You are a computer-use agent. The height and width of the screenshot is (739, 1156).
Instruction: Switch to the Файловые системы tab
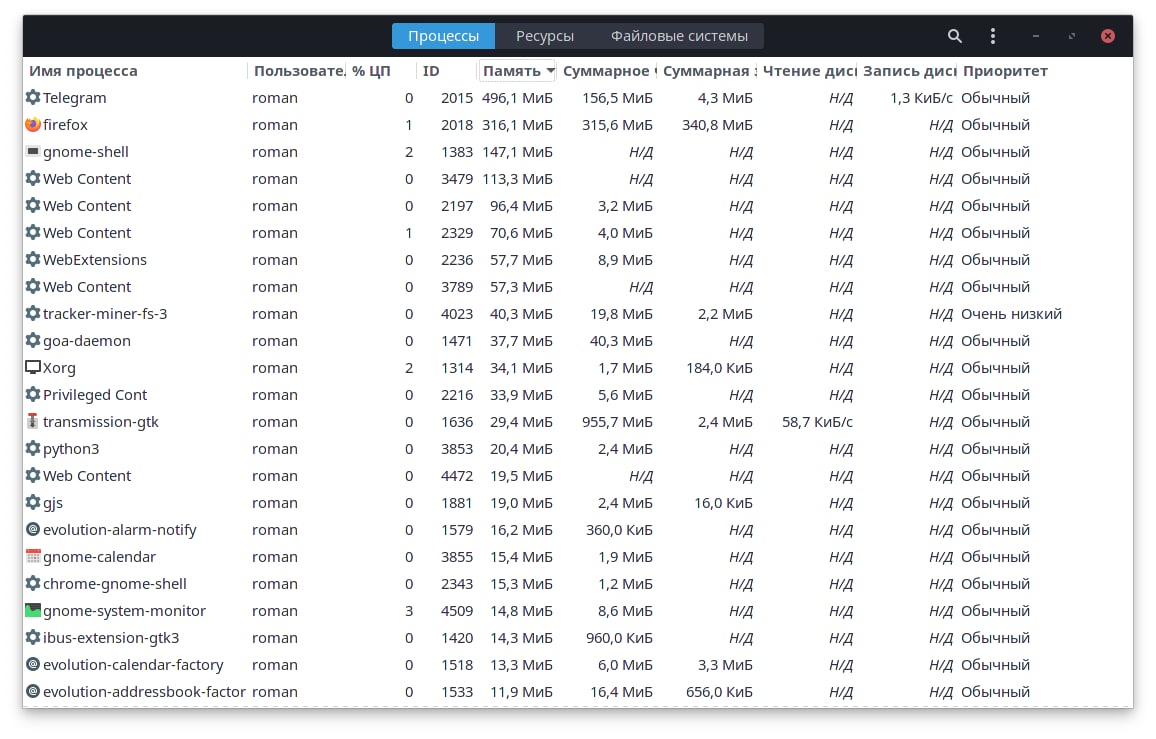[x=679, y=36]
